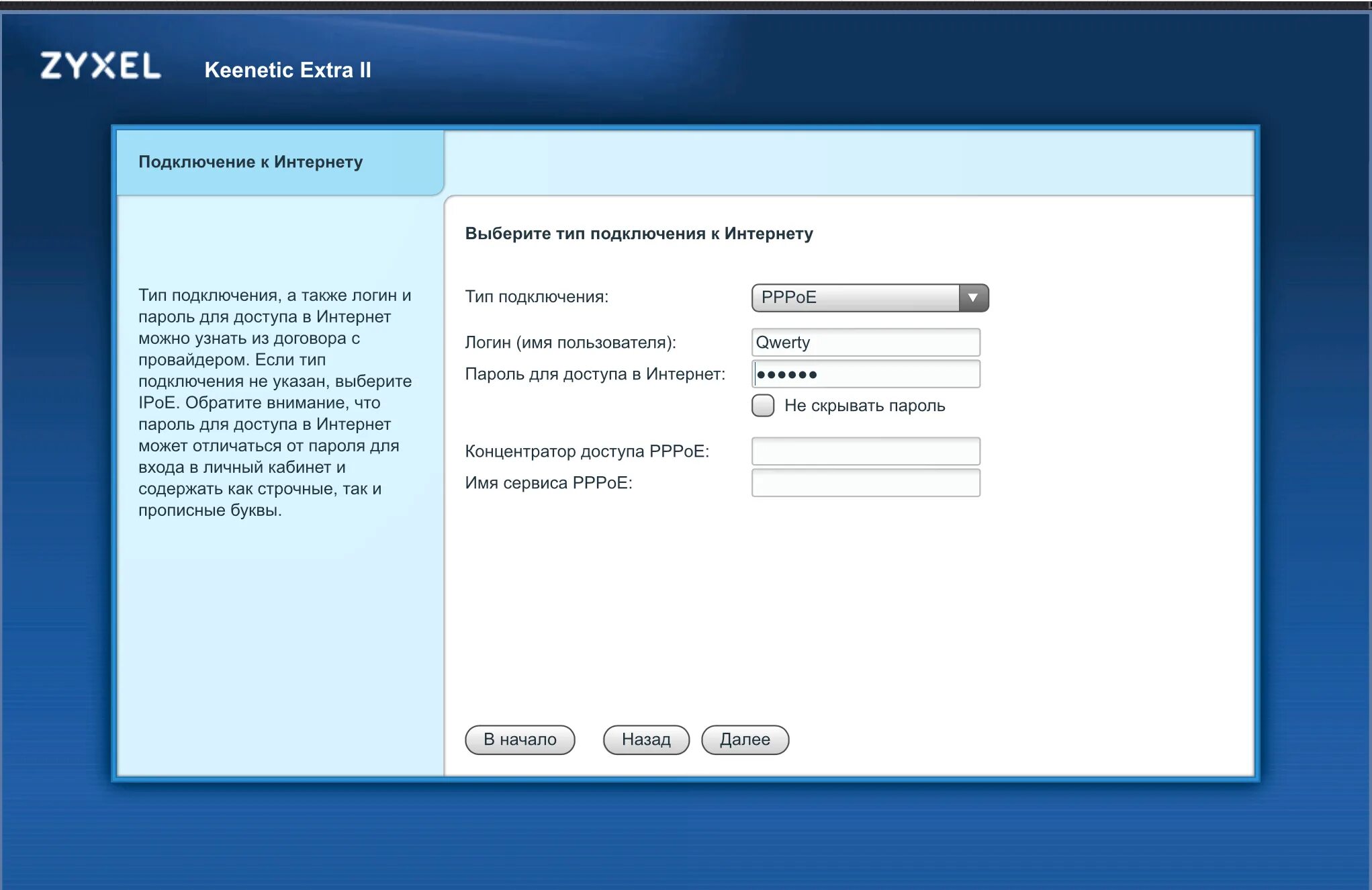Image resolution: width=1372 pixels, height=890 pixels.
Task: Click the ZYXEL logo
Action: coord(101,66)
